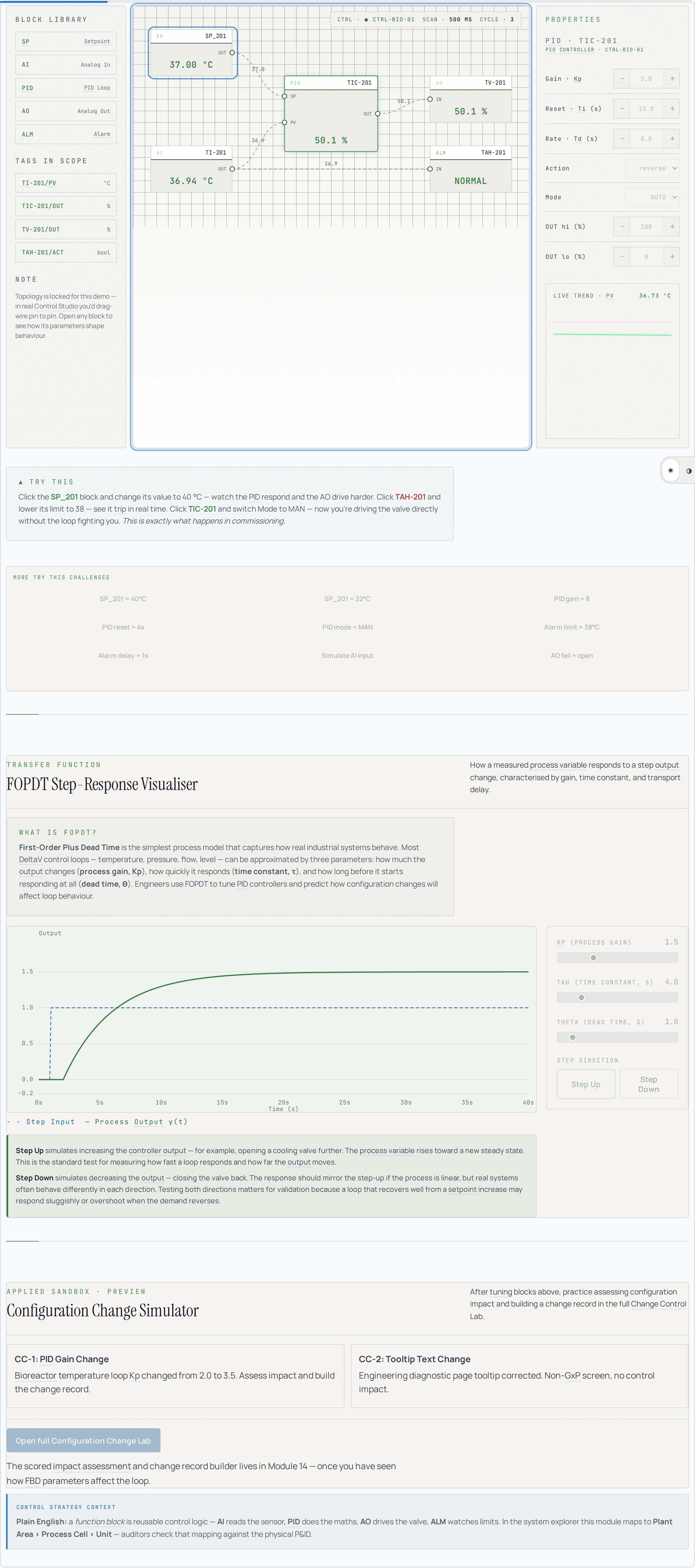Choose the Alarm delay = 1s challenge
Viewport: 695px width, 1568px height.
click(x=123, y=656)
